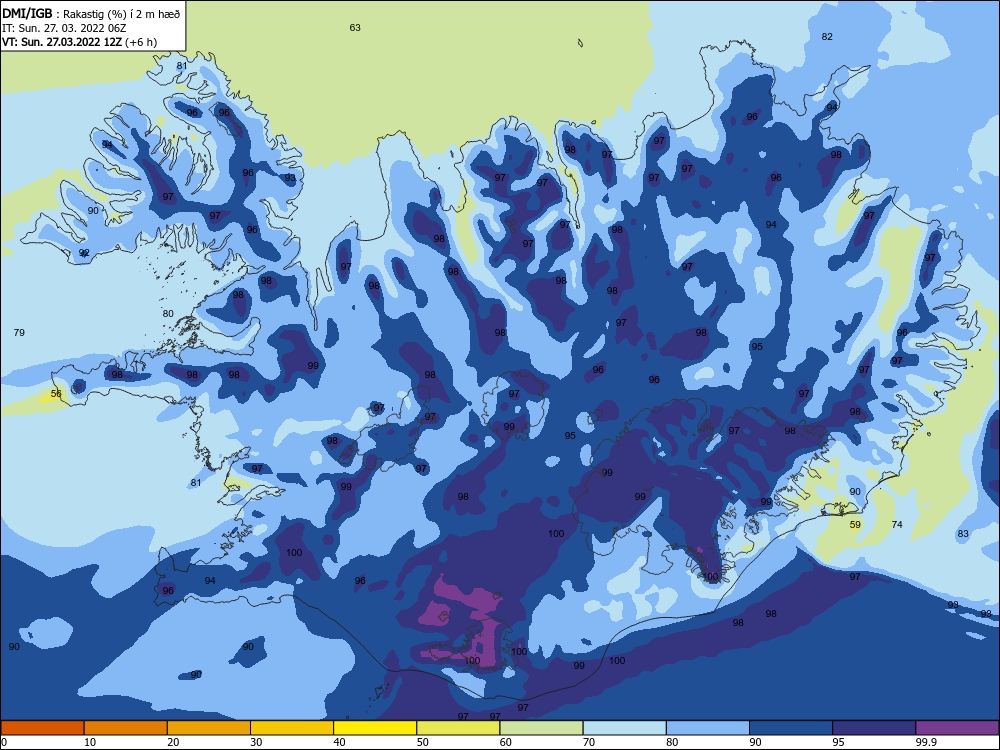The height and width of the screenshot is (750, 1000).
Task: Click the 'VT: Sun. 27.03.2022 12Z (+6 h)' line
Action: tap(80, 42)
